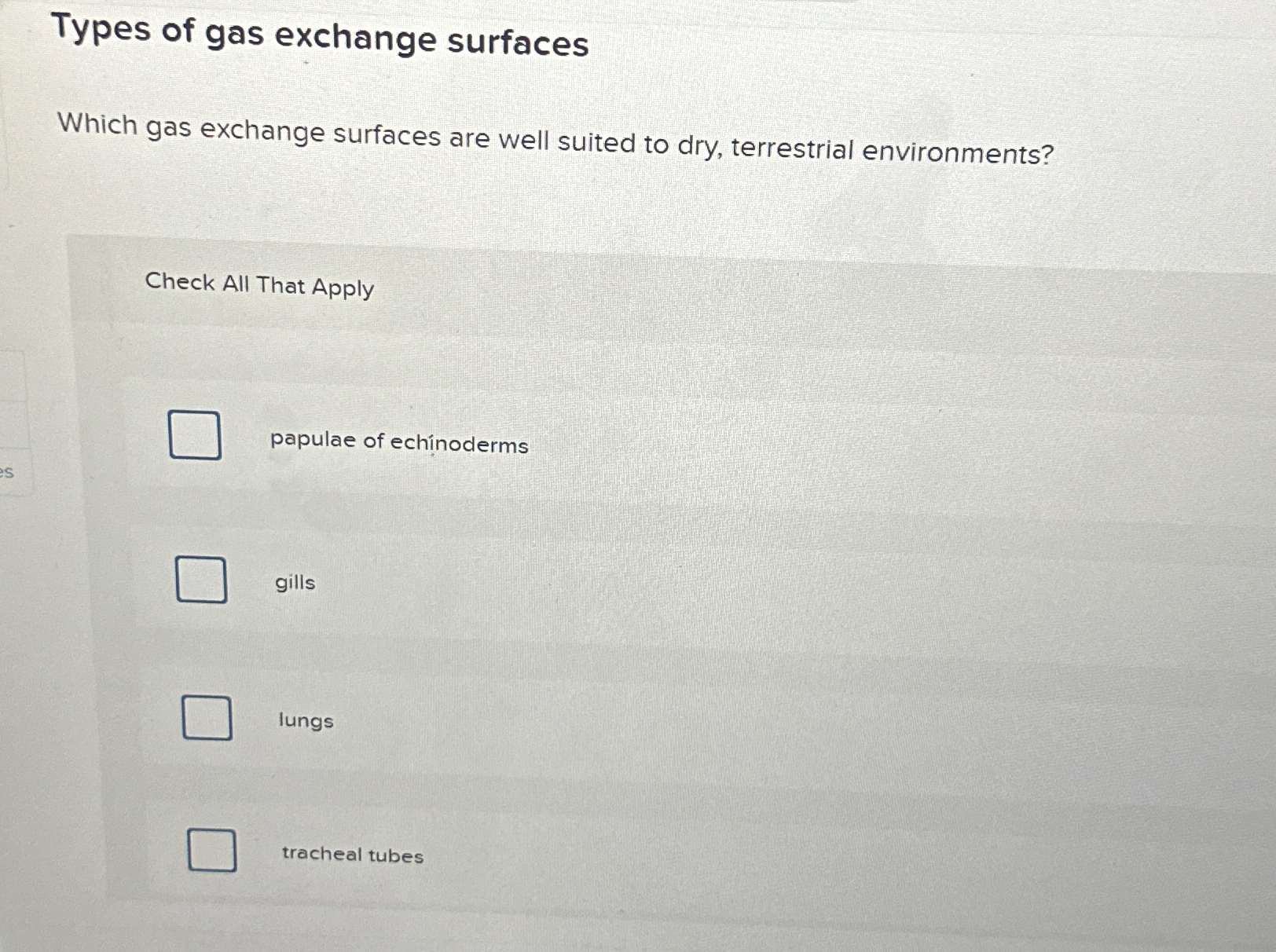Click the Check All That Apply heading
The width and height of the screenshot is (1276, 952).
pyautogui.click(x=258, y=286)
